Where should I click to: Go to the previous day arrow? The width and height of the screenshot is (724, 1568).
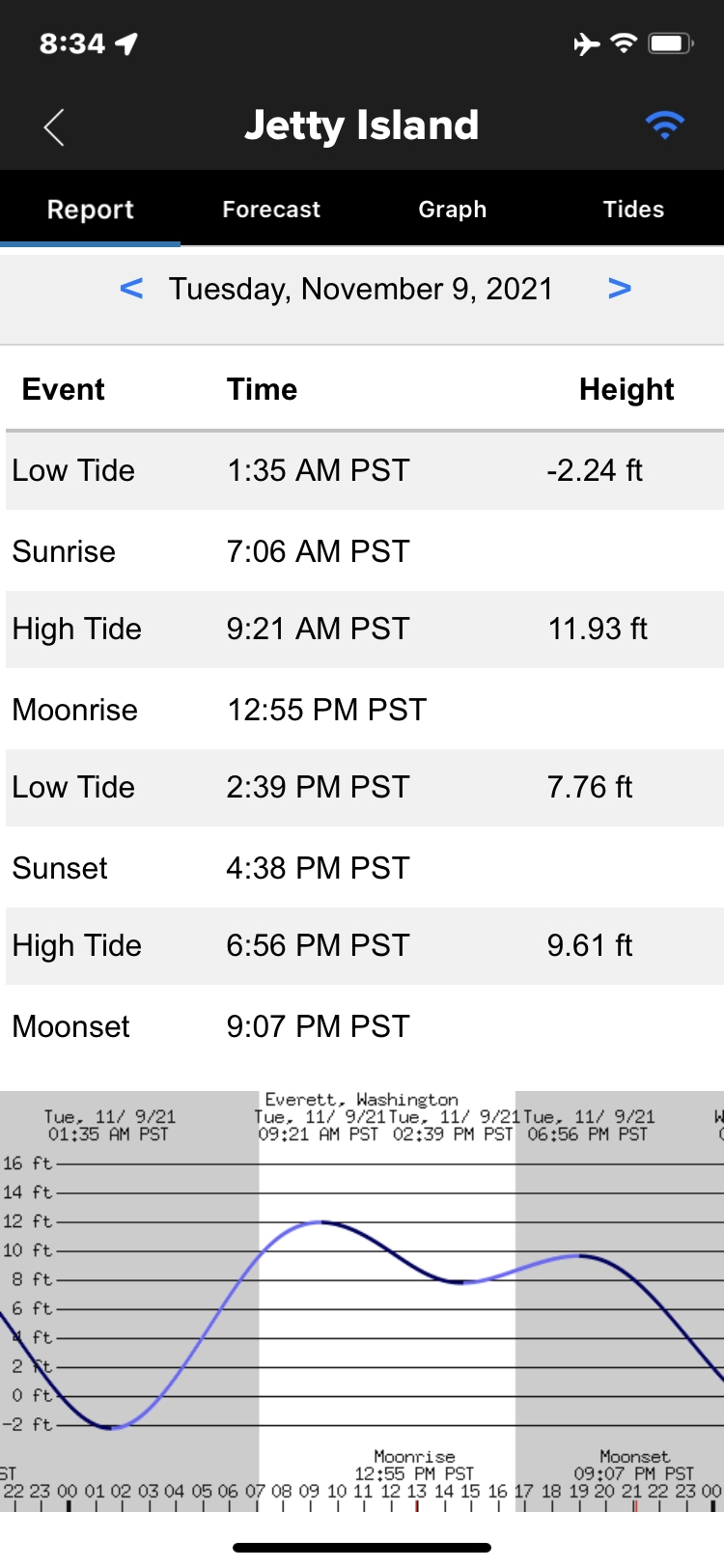click(x=131, y=289)
